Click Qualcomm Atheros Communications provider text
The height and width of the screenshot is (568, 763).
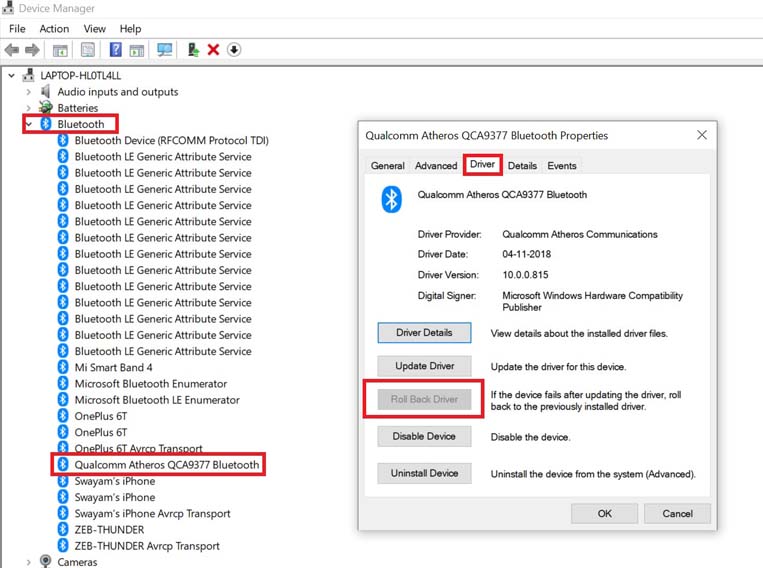[580, 234]
